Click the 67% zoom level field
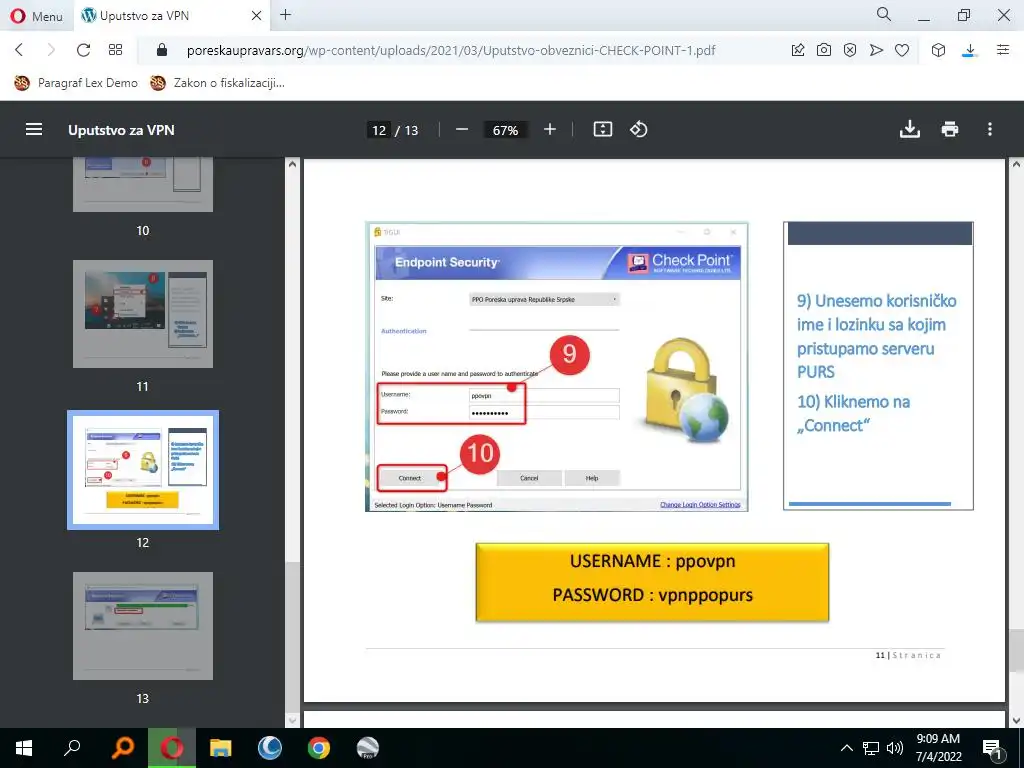 pos(505,130)
